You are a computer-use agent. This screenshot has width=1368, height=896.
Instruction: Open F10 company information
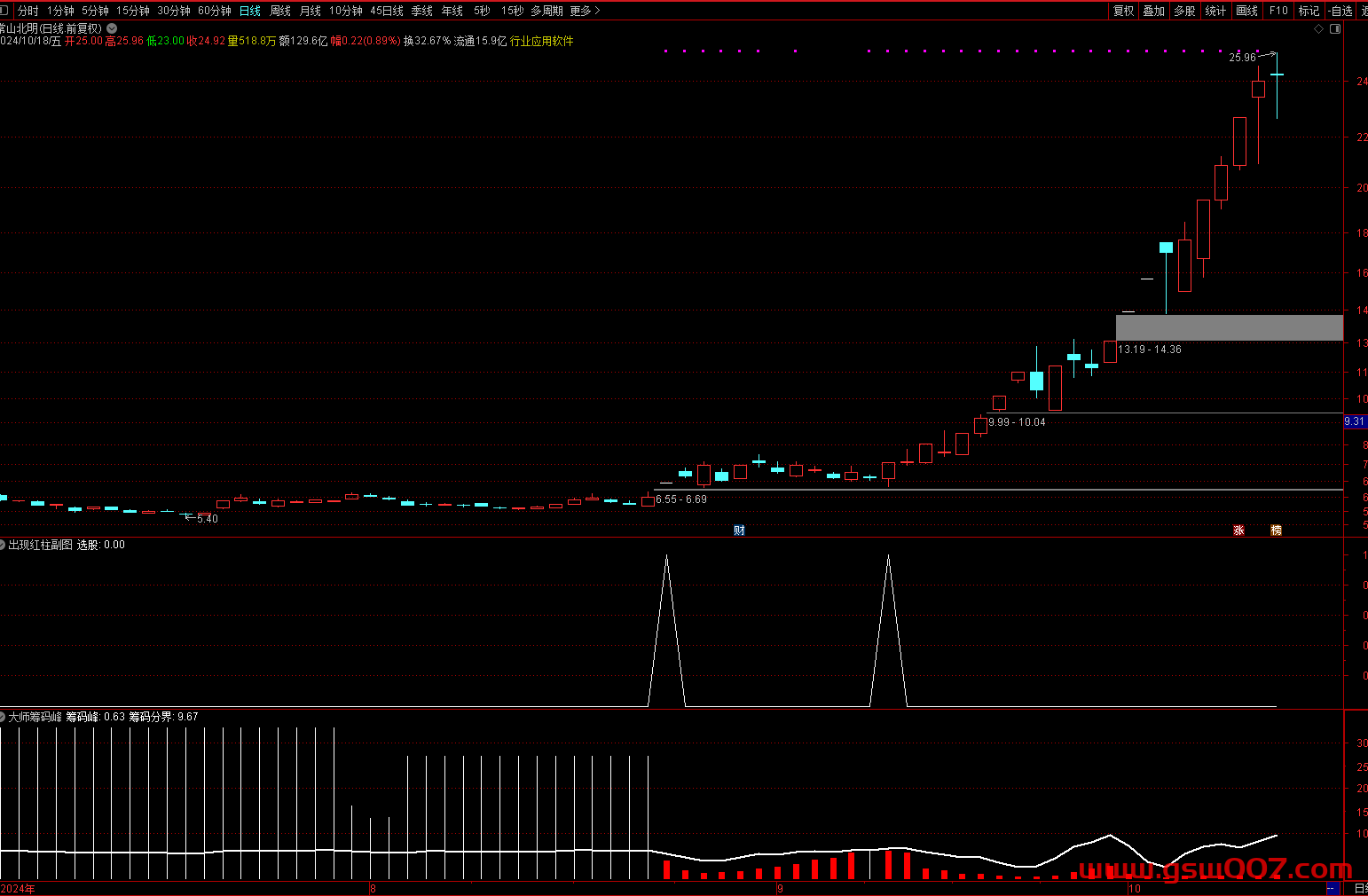pos(1278,11)
